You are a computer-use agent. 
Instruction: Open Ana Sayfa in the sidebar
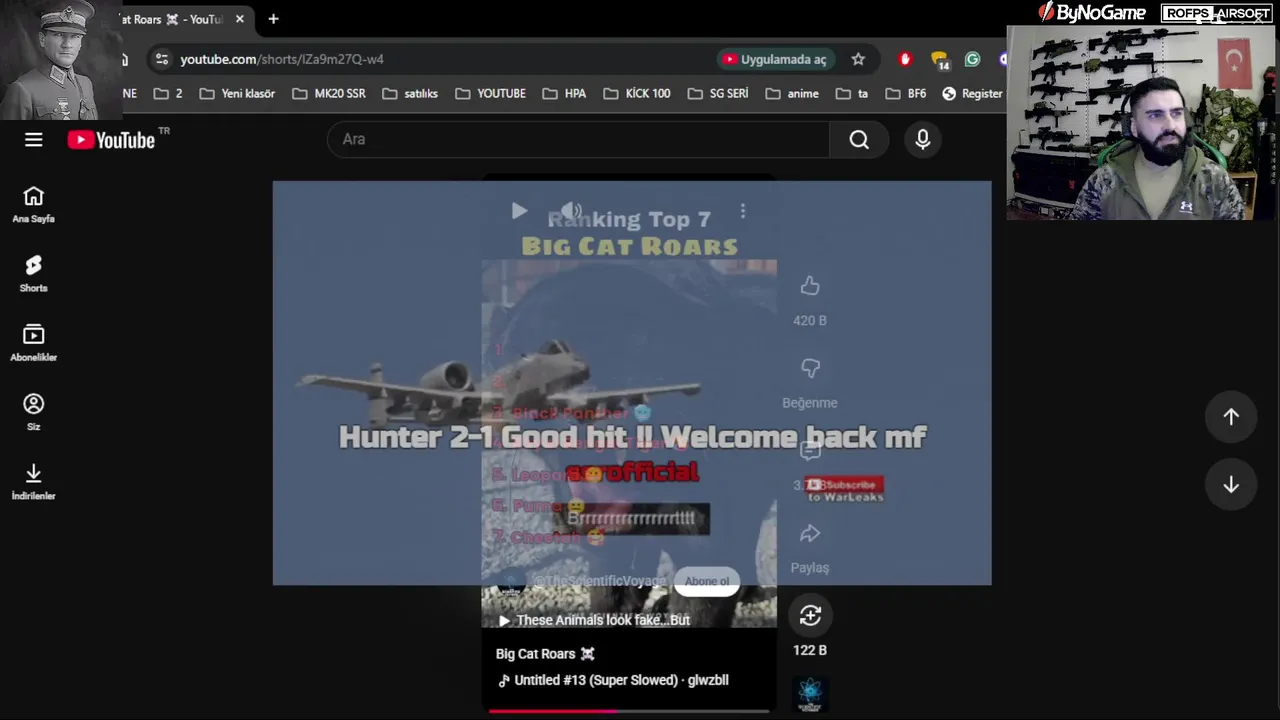point(33,204)
